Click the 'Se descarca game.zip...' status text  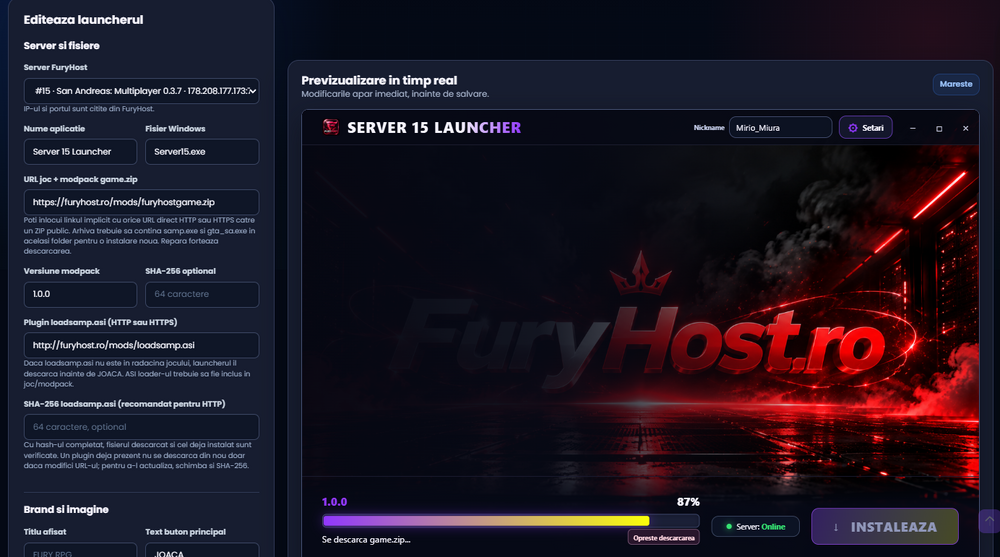[x=366, y=540]
